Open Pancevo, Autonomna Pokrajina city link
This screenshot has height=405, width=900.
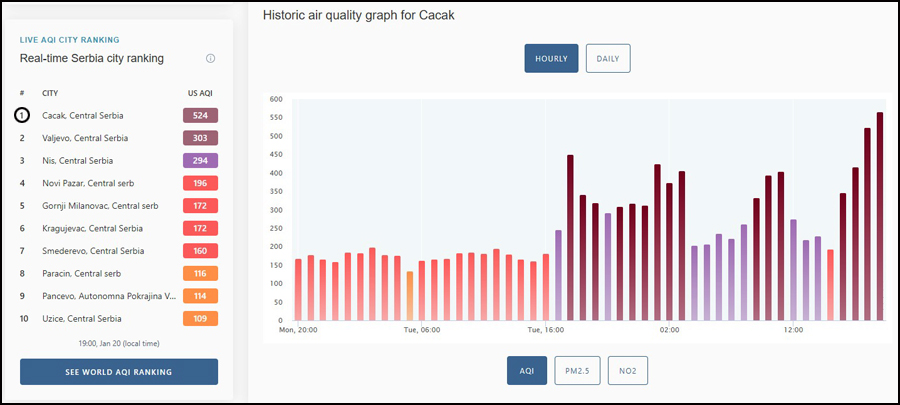point(109,296)
